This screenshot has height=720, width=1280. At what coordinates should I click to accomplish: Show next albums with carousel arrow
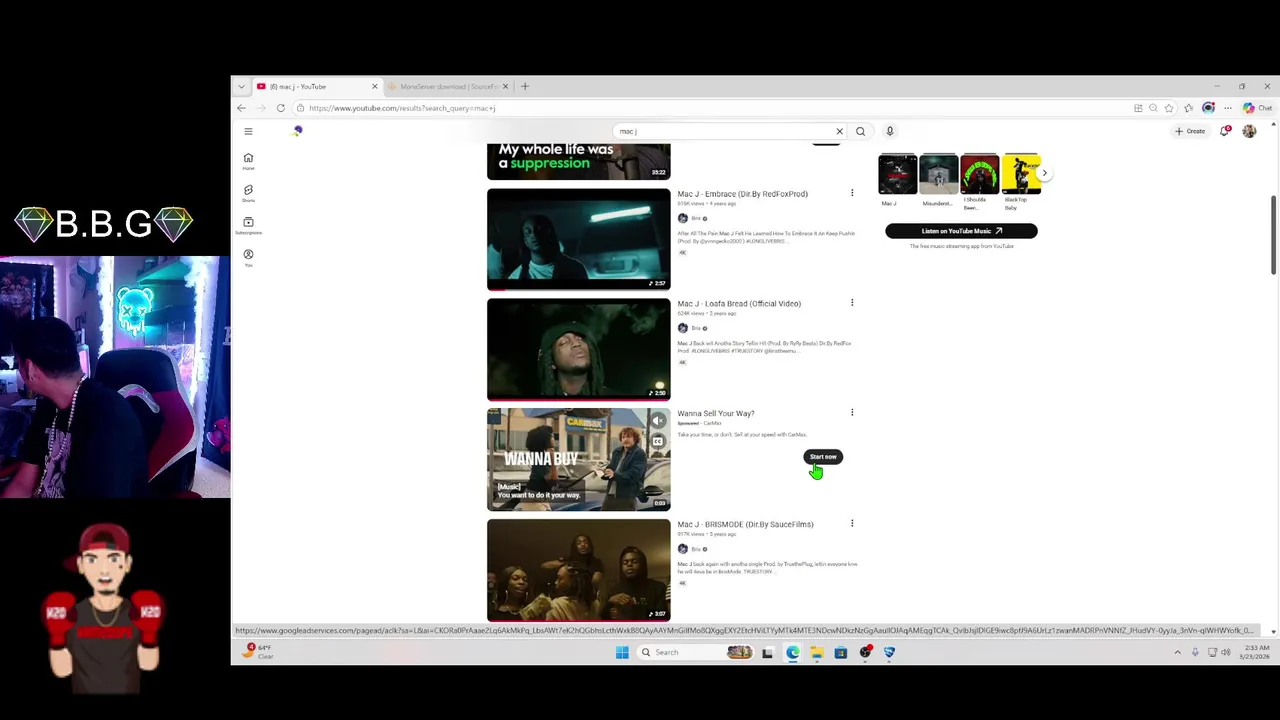click(x=1044, y=173)
